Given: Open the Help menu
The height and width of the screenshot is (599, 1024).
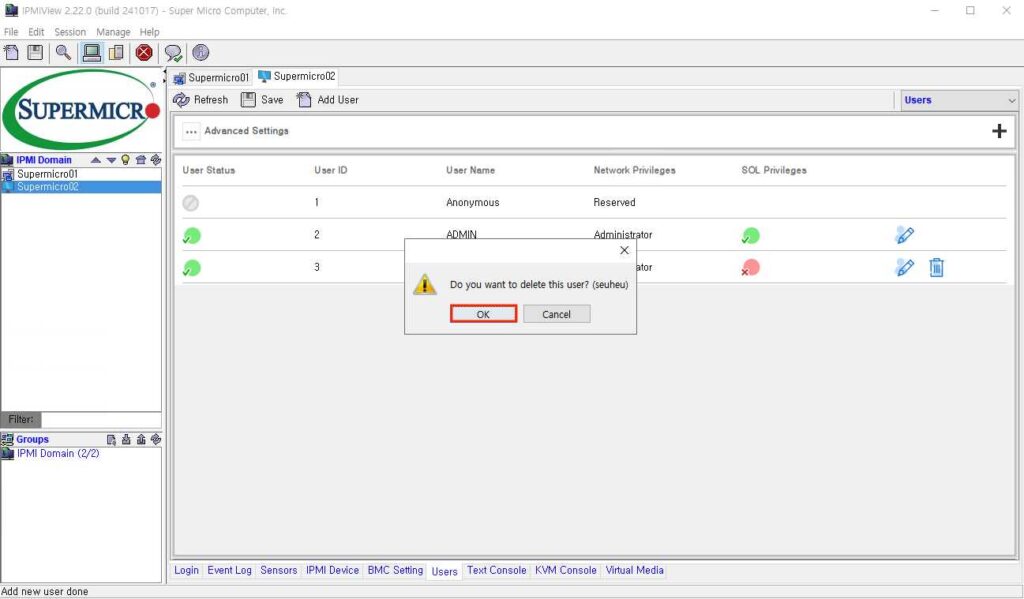Looking at the screenshot, I should click(x=149, y=31).
